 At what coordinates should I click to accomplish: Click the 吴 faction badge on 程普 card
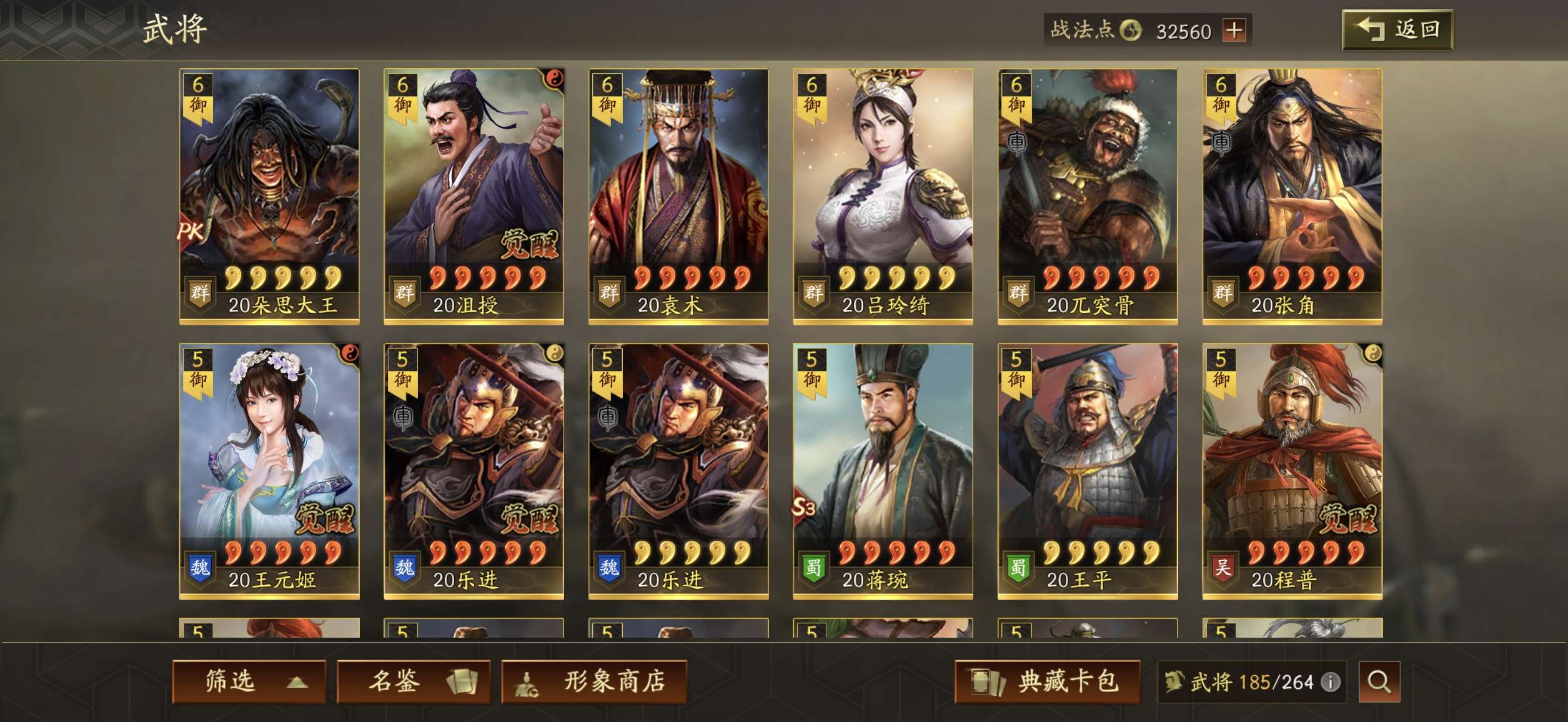1223,567
